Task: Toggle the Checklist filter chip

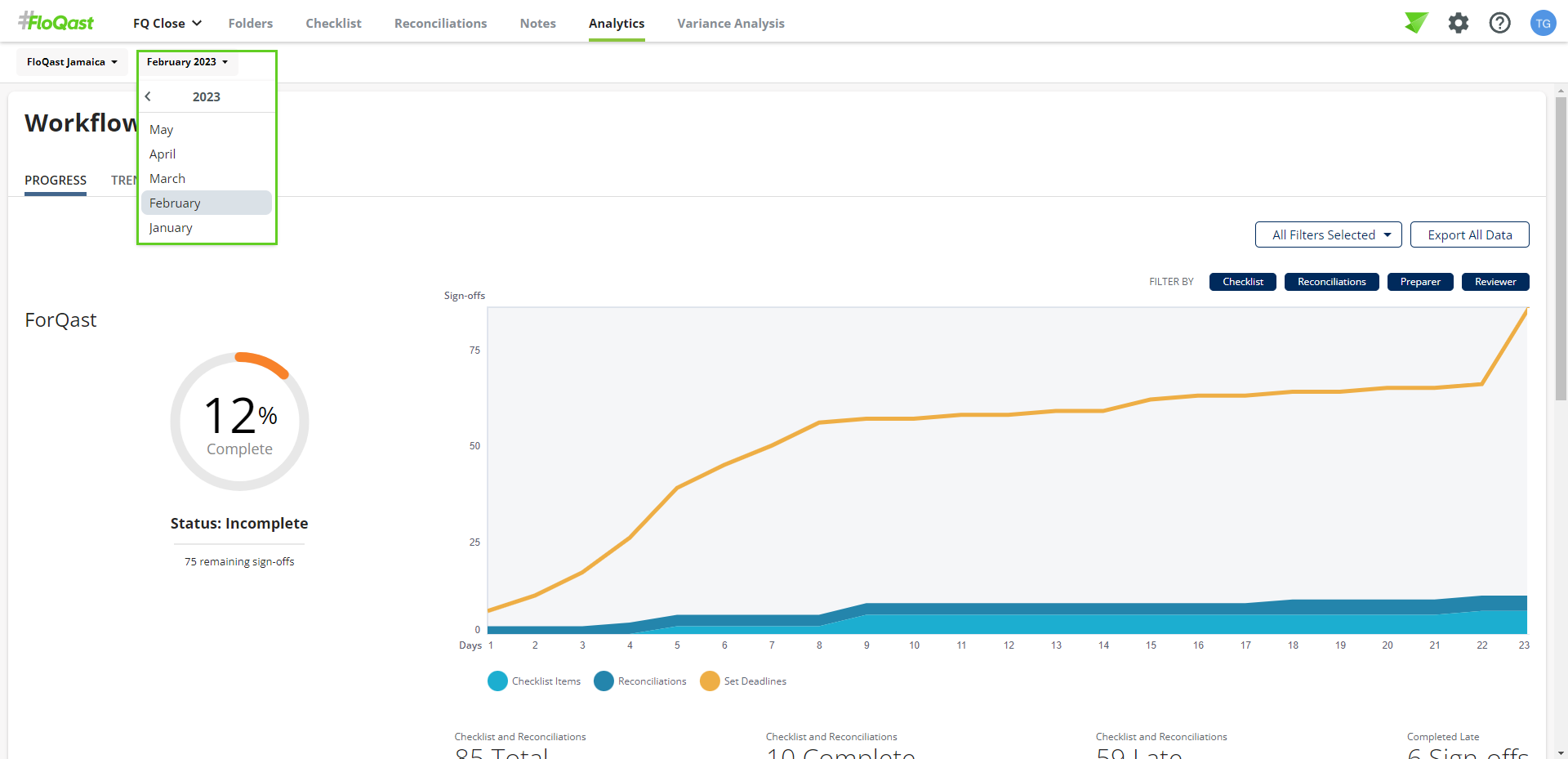Action: pyautogui.click(x=1243, y=282)
